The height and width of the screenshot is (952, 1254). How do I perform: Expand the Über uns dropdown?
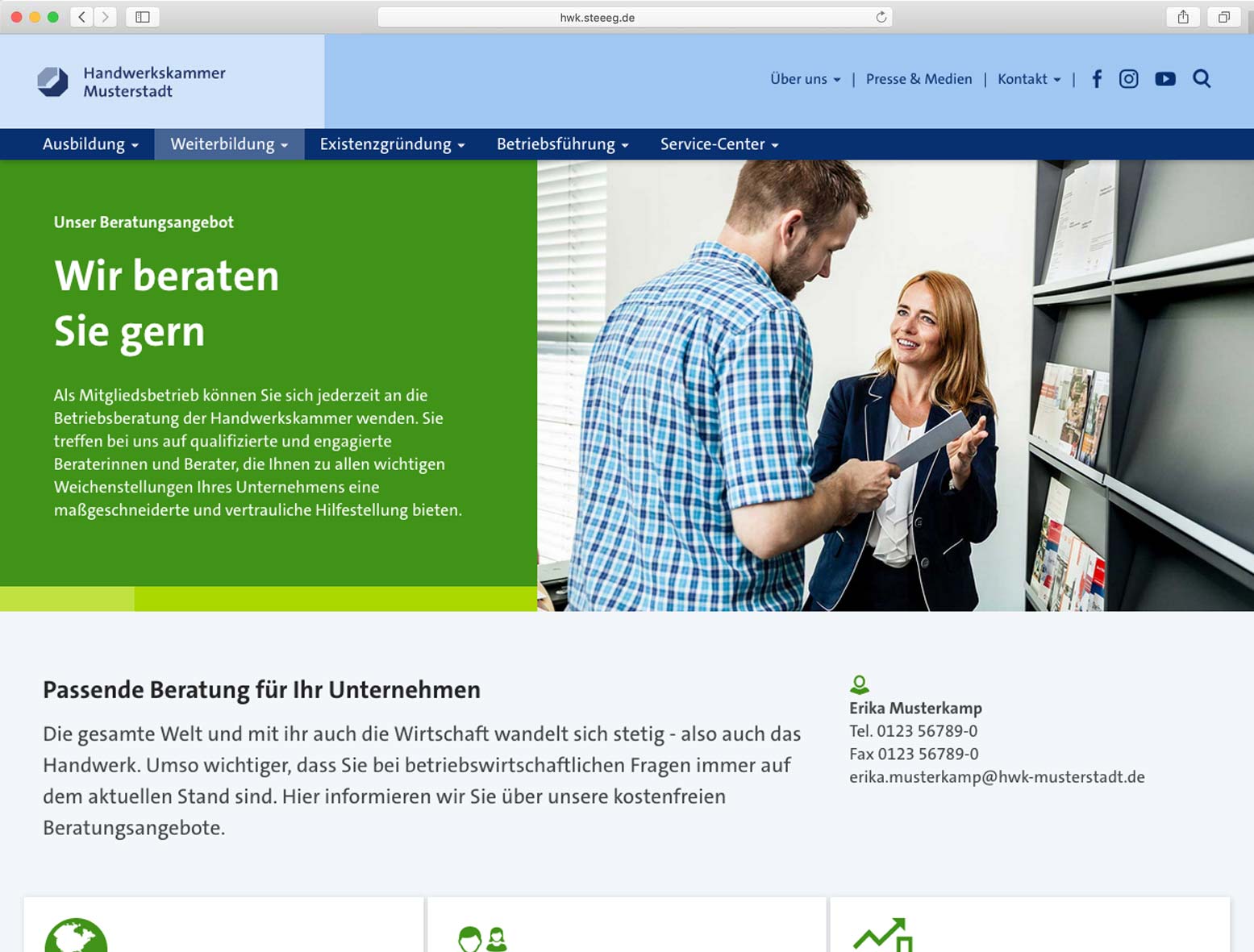click(x=805, y=79)
